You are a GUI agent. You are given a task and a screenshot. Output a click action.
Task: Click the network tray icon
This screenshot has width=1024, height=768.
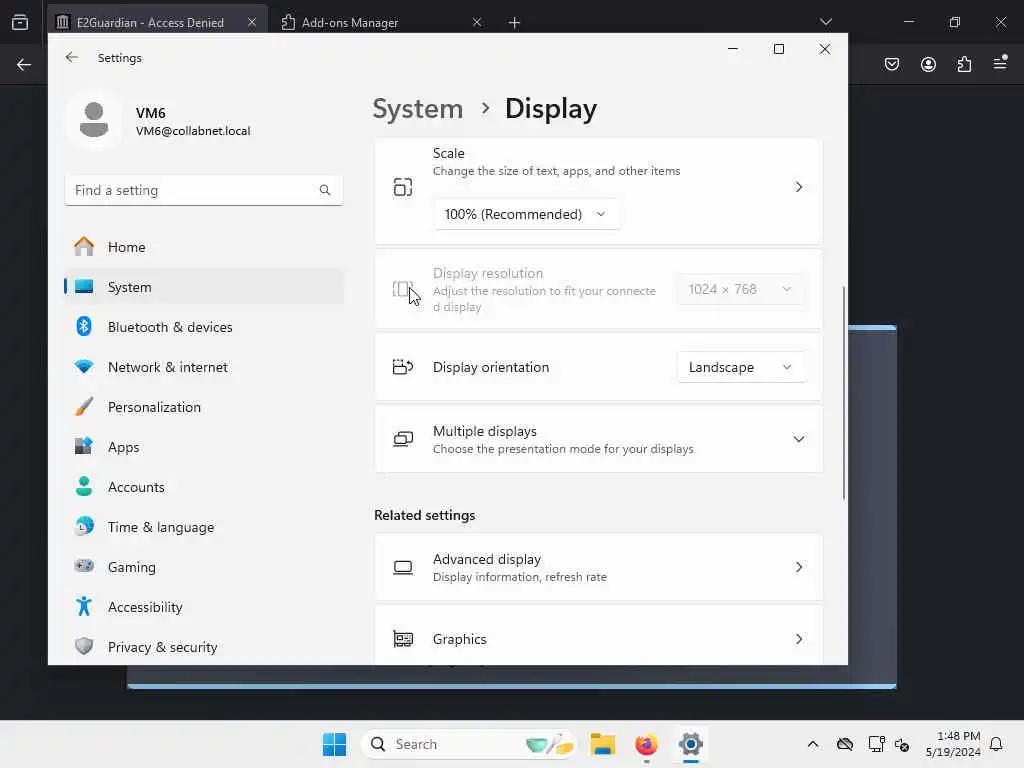(x=876, y=744)
